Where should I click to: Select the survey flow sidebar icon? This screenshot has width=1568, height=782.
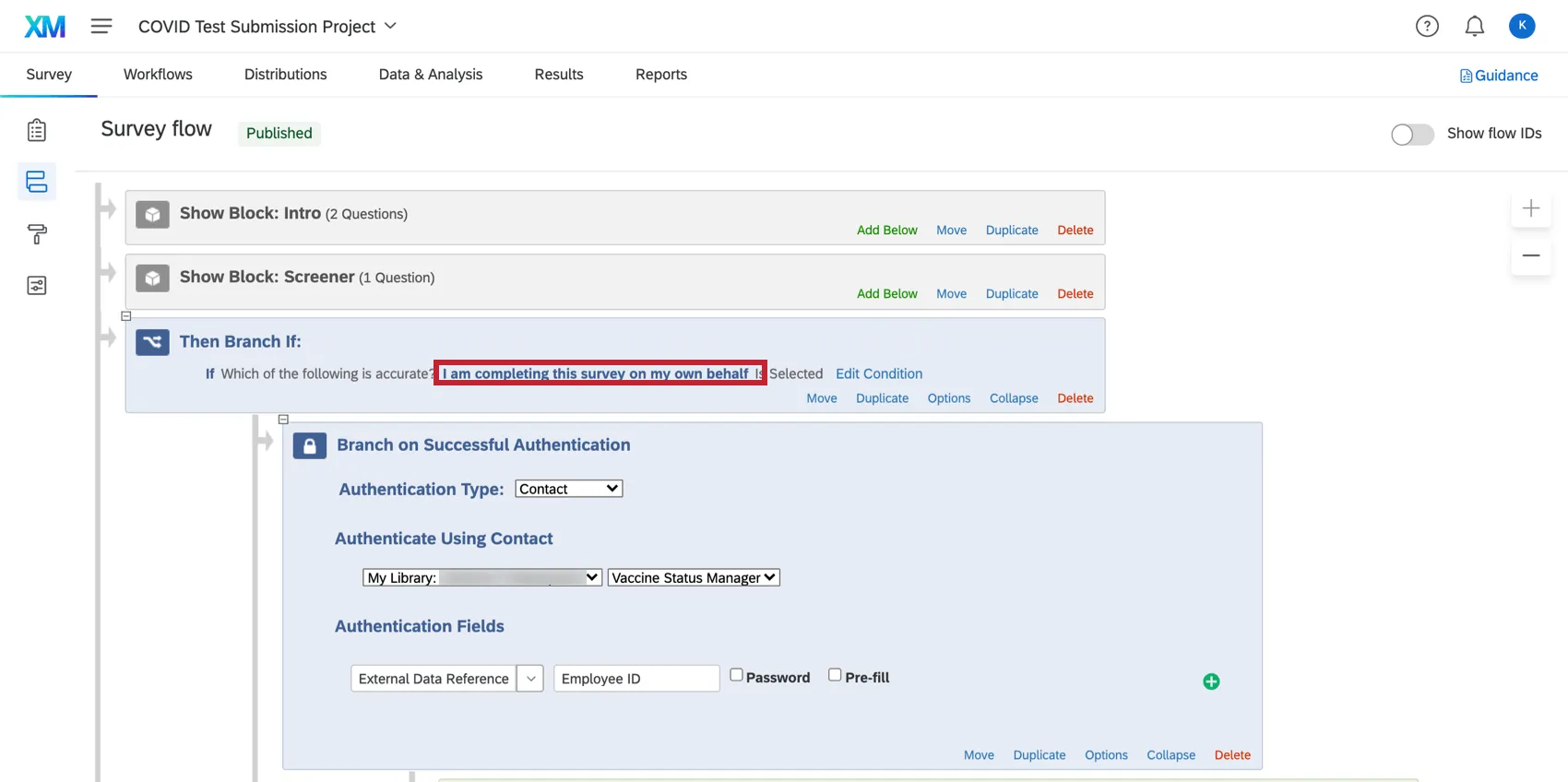(37, 182)
